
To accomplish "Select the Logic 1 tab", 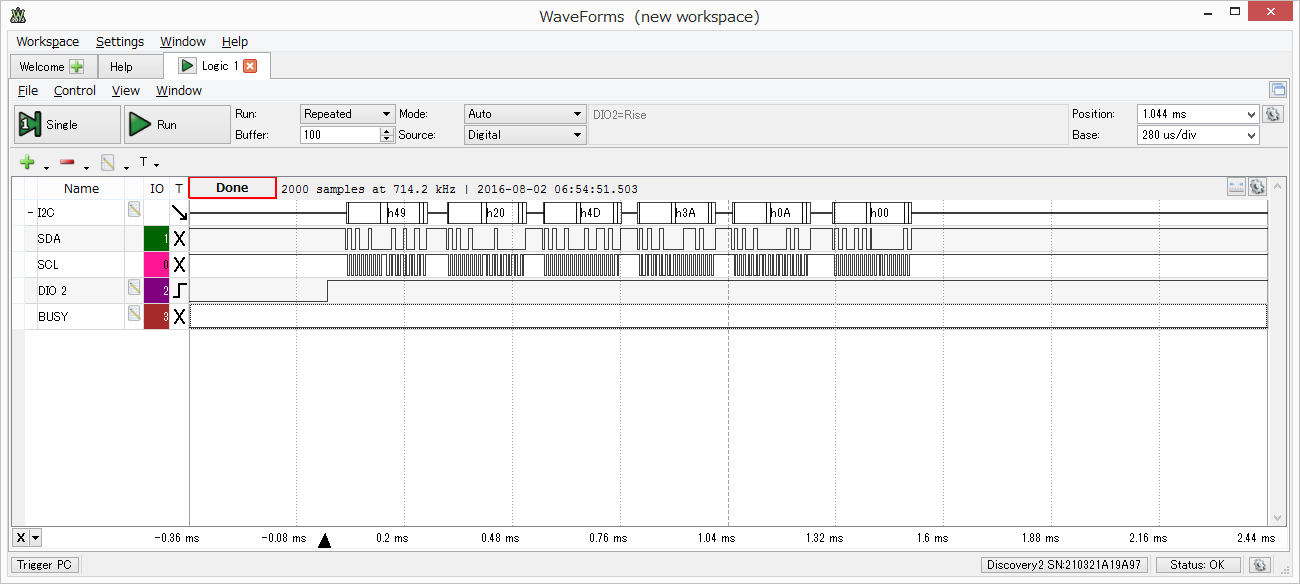I will point(219,66).
